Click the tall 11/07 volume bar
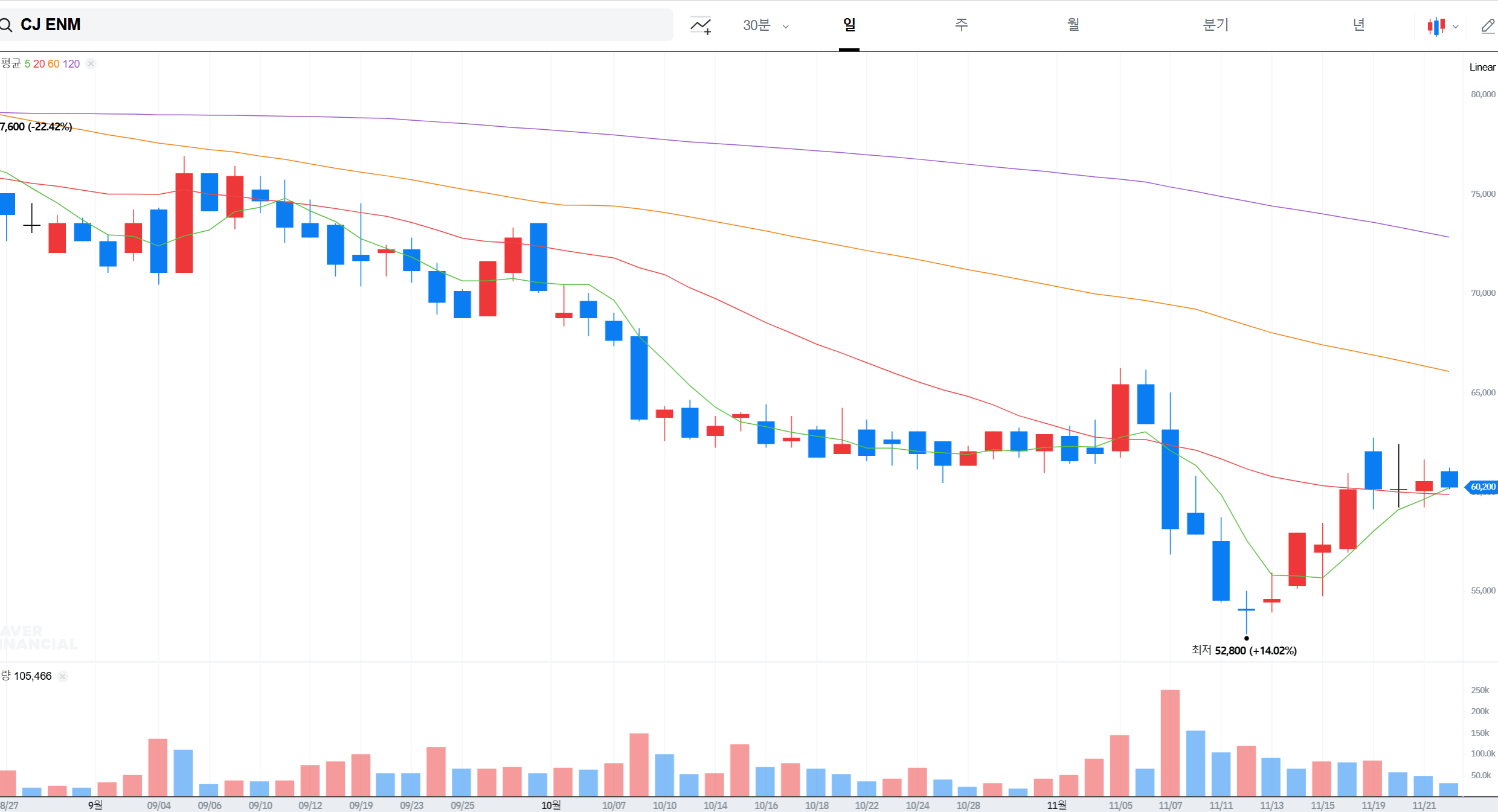 point(1170,743)
